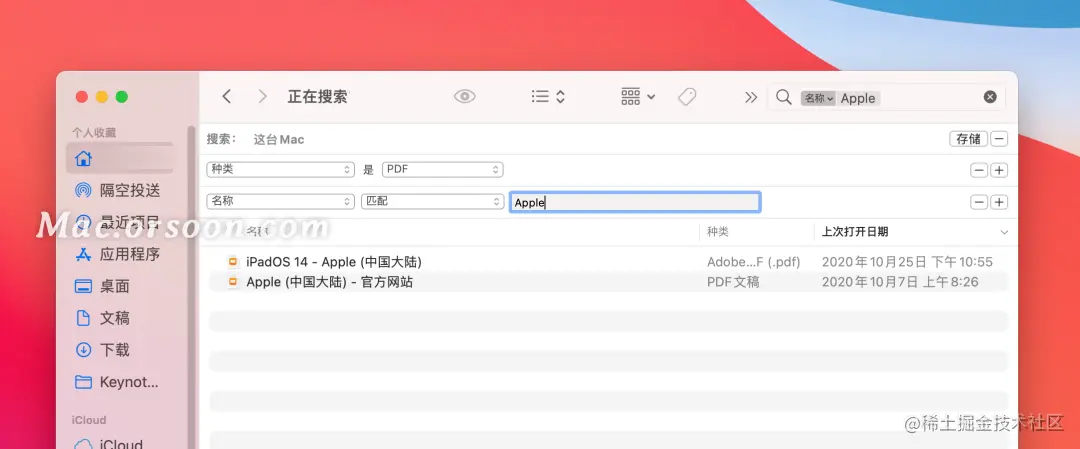Select file iPadOS 14 - Apple (中国大陆)
Screen dimensions: 1080x449
[x=334, y=262]
